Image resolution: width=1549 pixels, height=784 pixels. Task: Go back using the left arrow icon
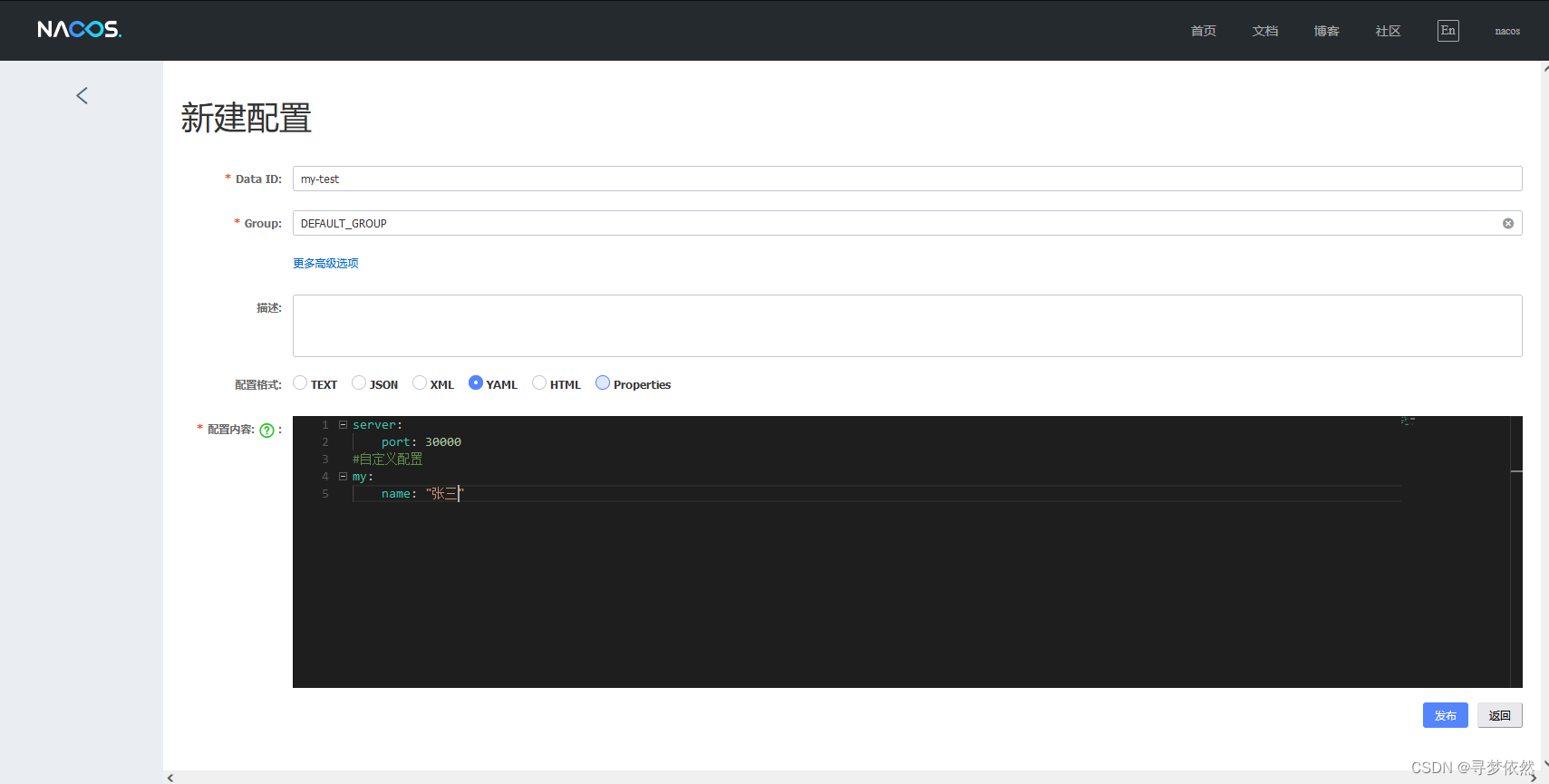pos(82,95)
